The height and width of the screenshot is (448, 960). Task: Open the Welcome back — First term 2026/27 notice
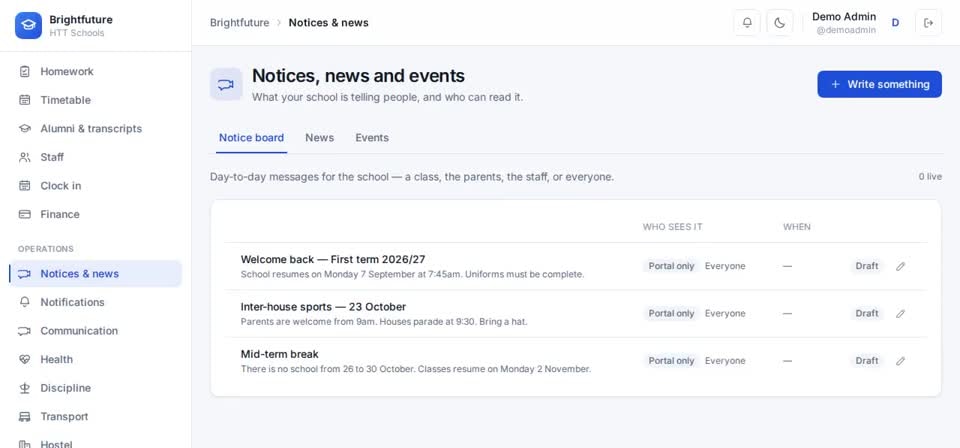333,259
